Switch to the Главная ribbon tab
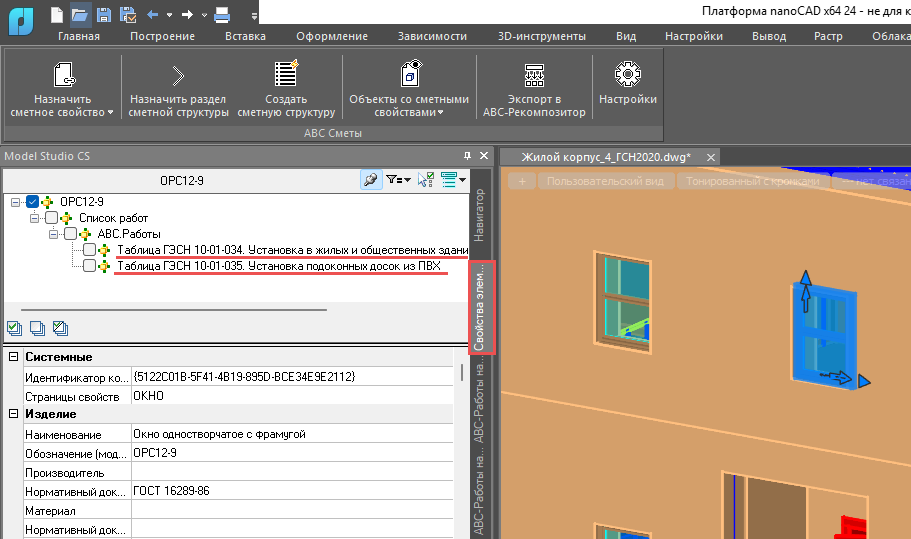 tap(78, 36)
